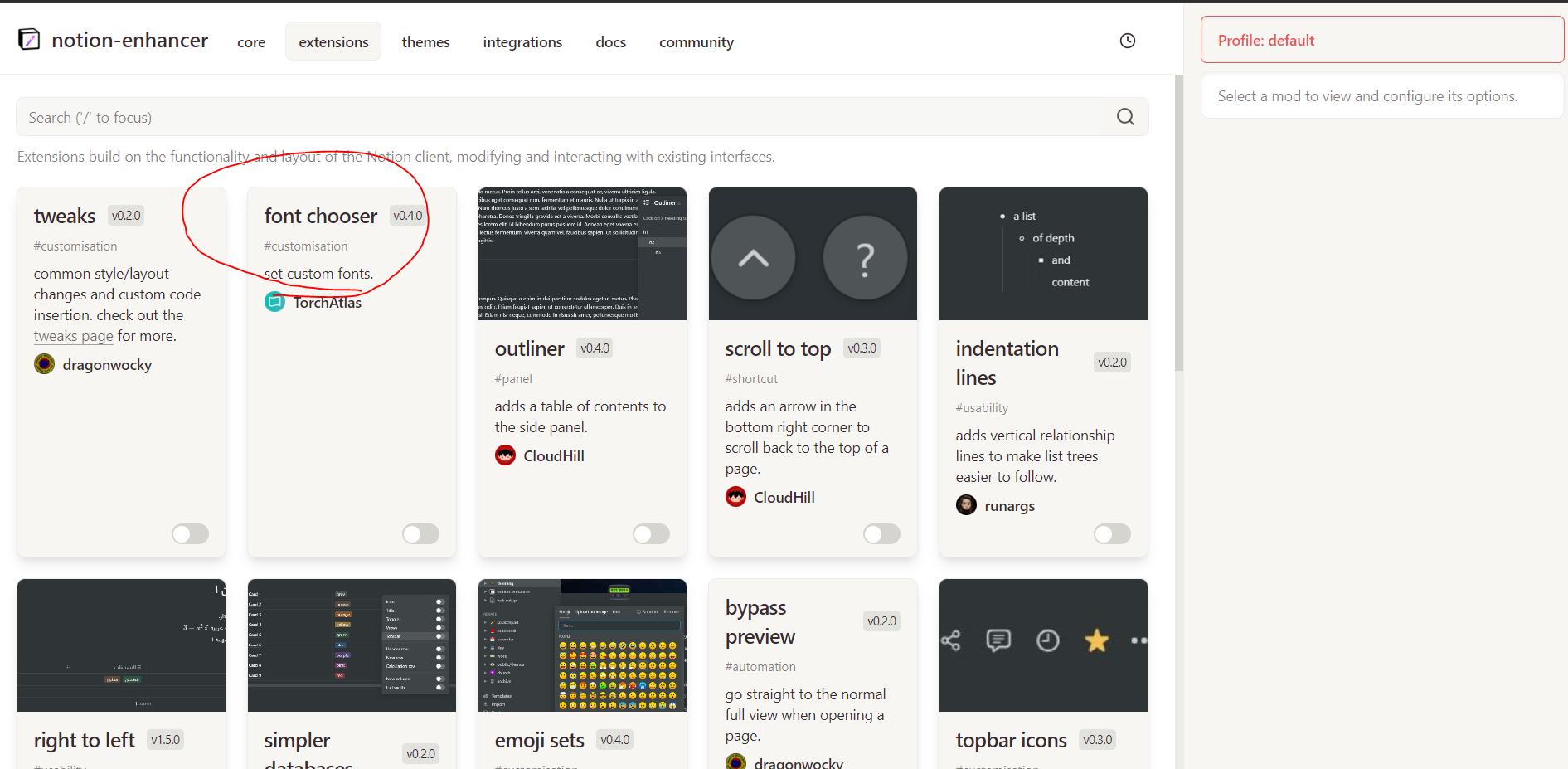This screenshot has height=769, width=1568.
Task: Click CloudHill avatar on scroll to top card
Action: pos(735,497)
